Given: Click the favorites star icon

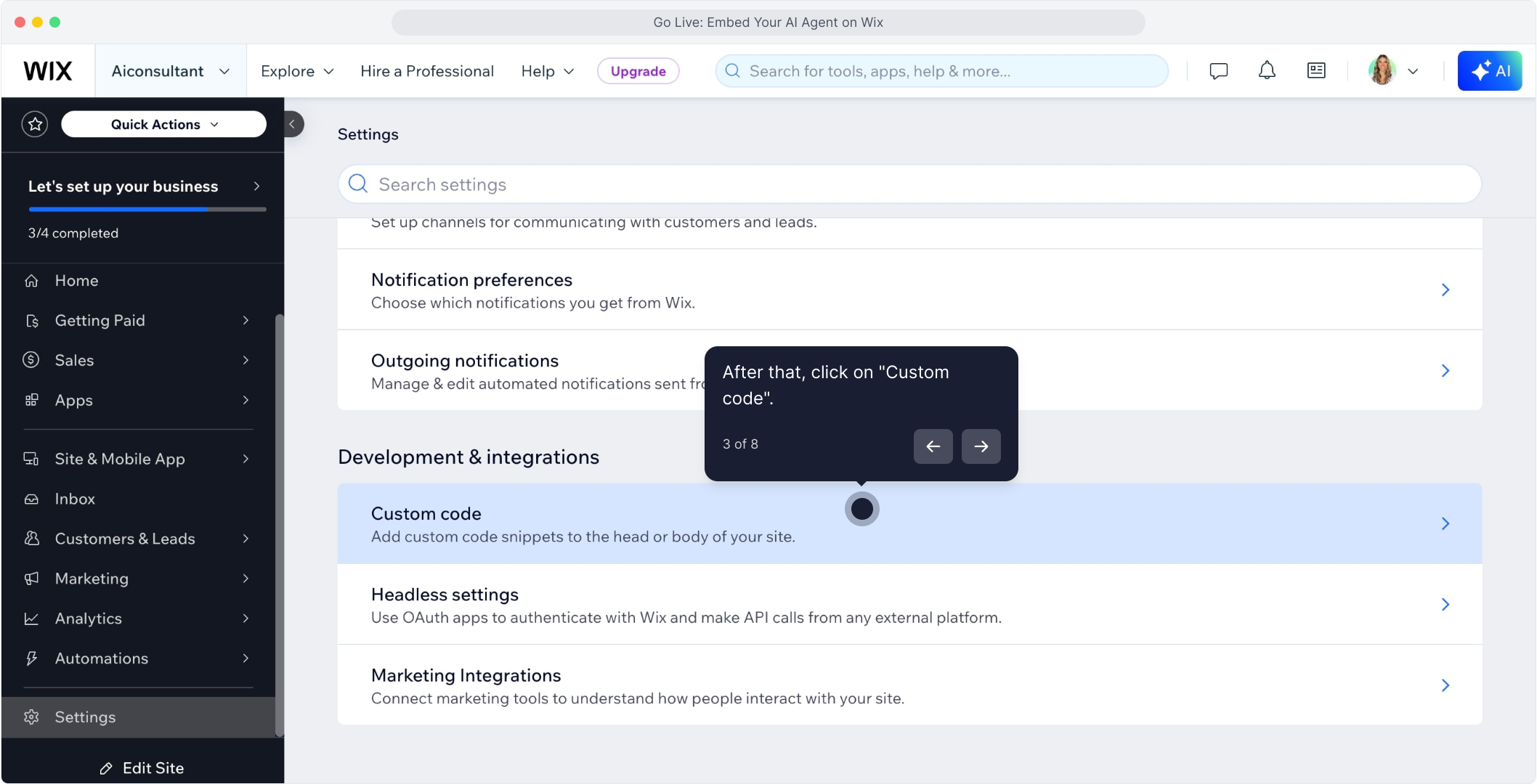Looking at the screenshot, I should (35, 124).
